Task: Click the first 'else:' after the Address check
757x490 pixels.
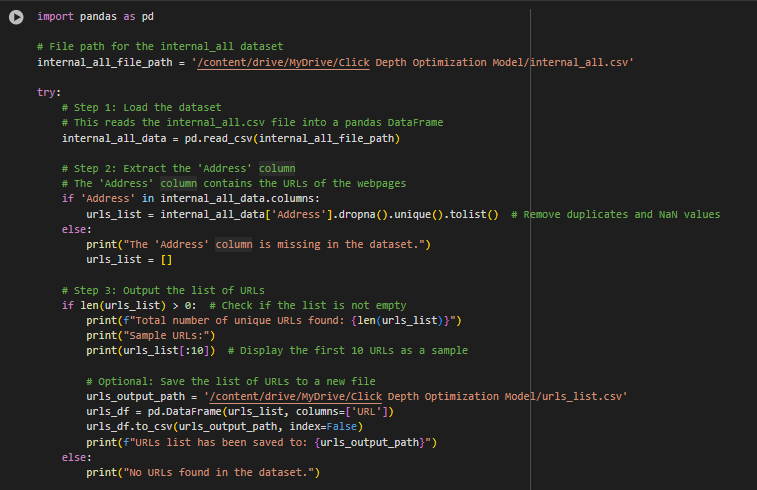Action: pos(77,229)
